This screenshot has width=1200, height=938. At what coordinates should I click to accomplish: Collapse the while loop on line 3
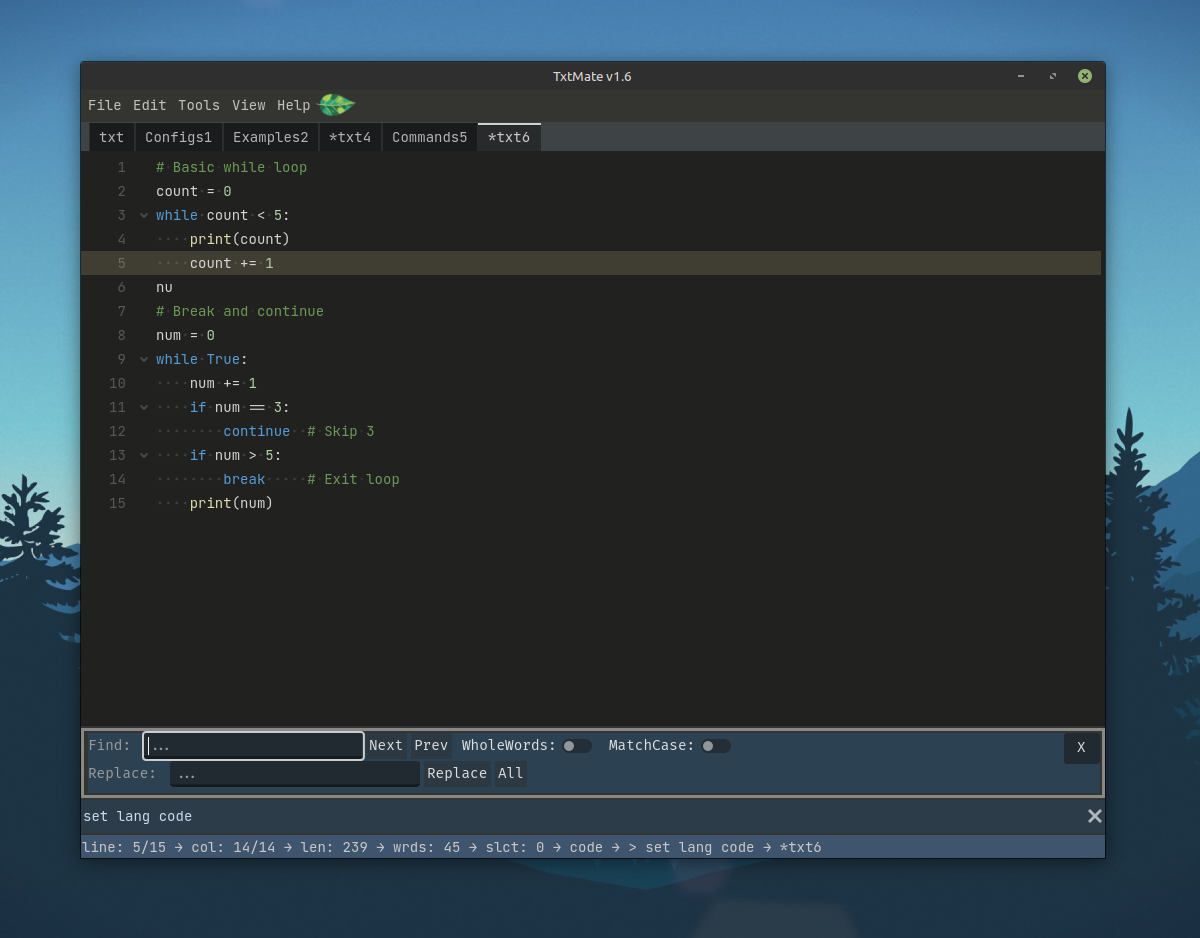click(x=144, y=215)
